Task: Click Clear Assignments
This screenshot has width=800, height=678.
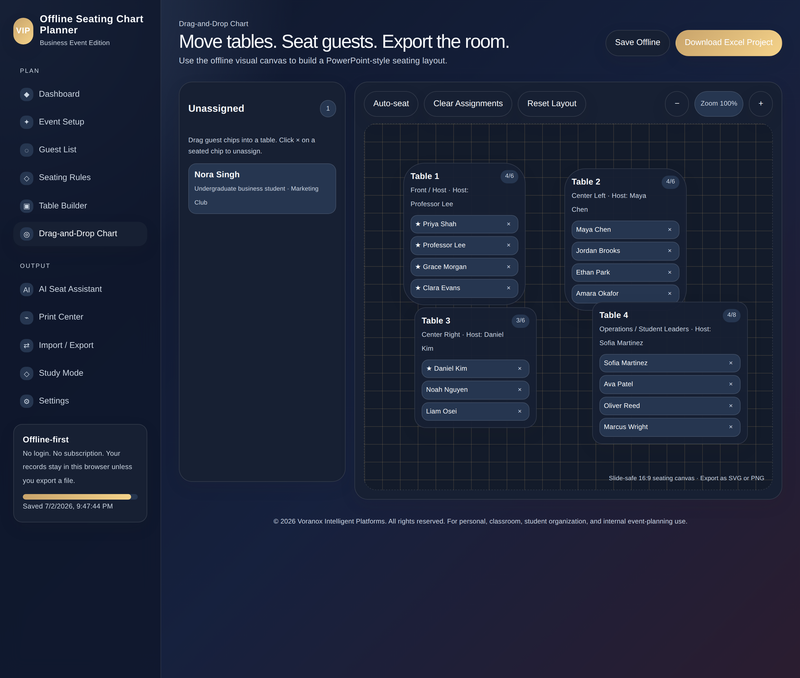Action: (468, 104)
